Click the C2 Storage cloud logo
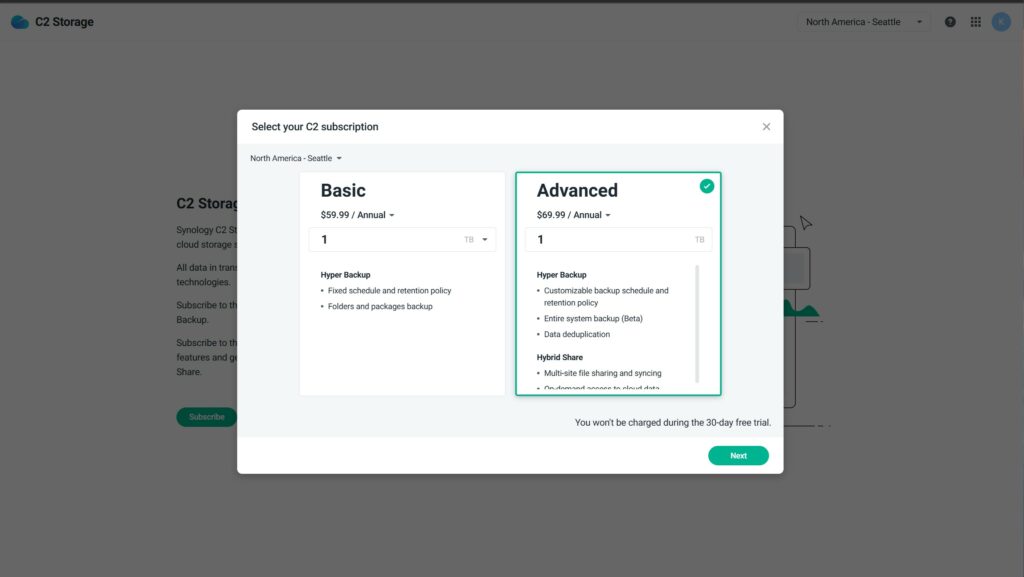The height and width of the screenshot is (577, 1024). pyautogui.click(x=19, y=22)
